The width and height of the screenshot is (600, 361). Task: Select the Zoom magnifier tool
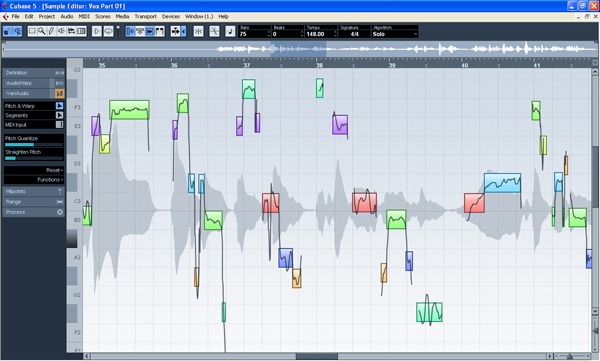point(41,31)
